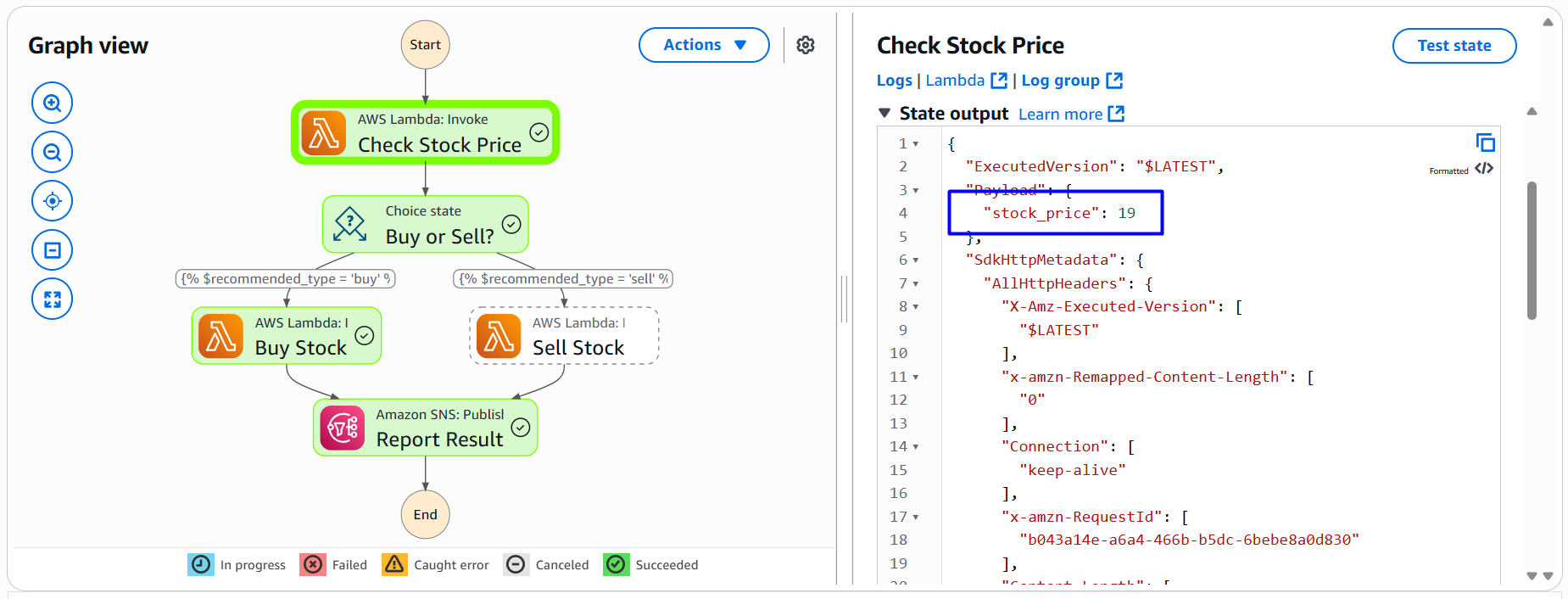The width and height of the screenshot is (1568, 599).
Task: Copy state output to clipboard
Action: point(1485,143)
